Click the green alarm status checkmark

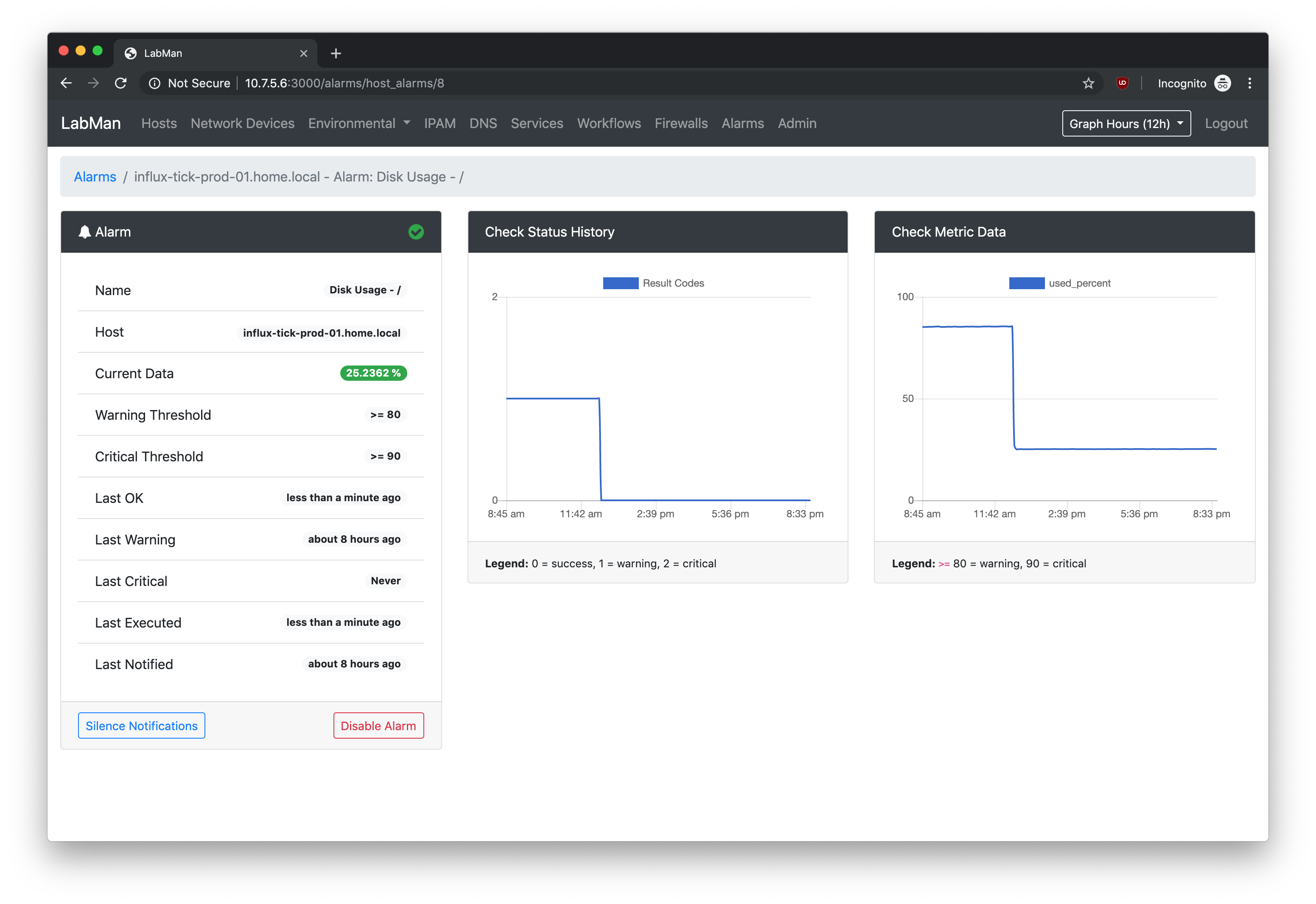(x=416, y=232)
